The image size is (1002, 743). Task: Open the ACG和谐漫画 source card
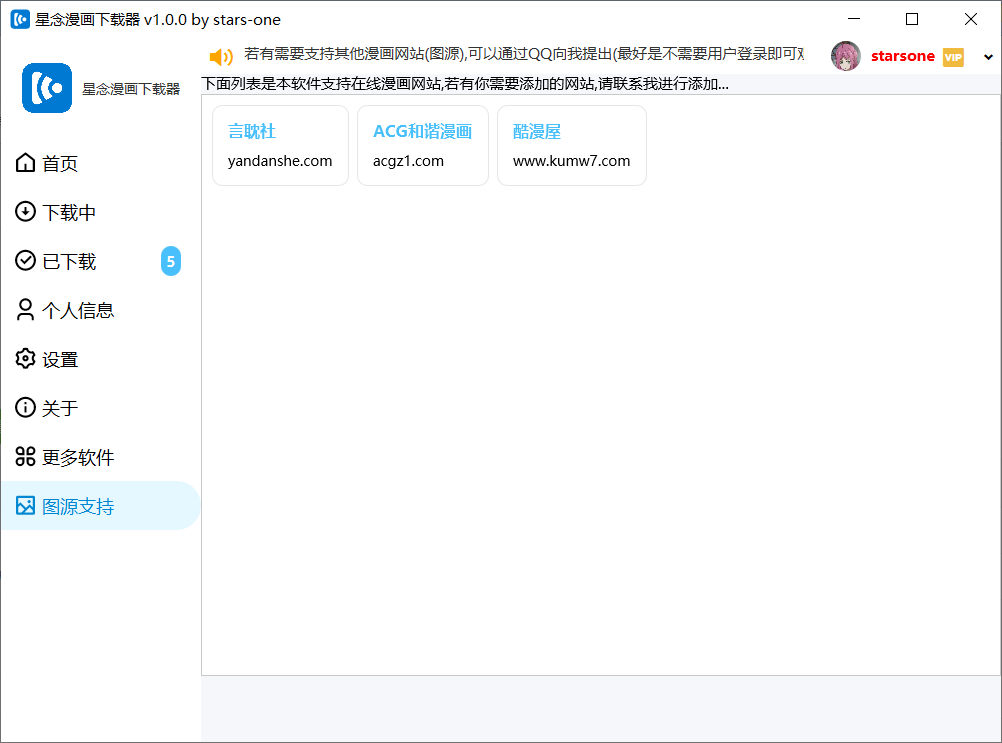pos(422,146)
